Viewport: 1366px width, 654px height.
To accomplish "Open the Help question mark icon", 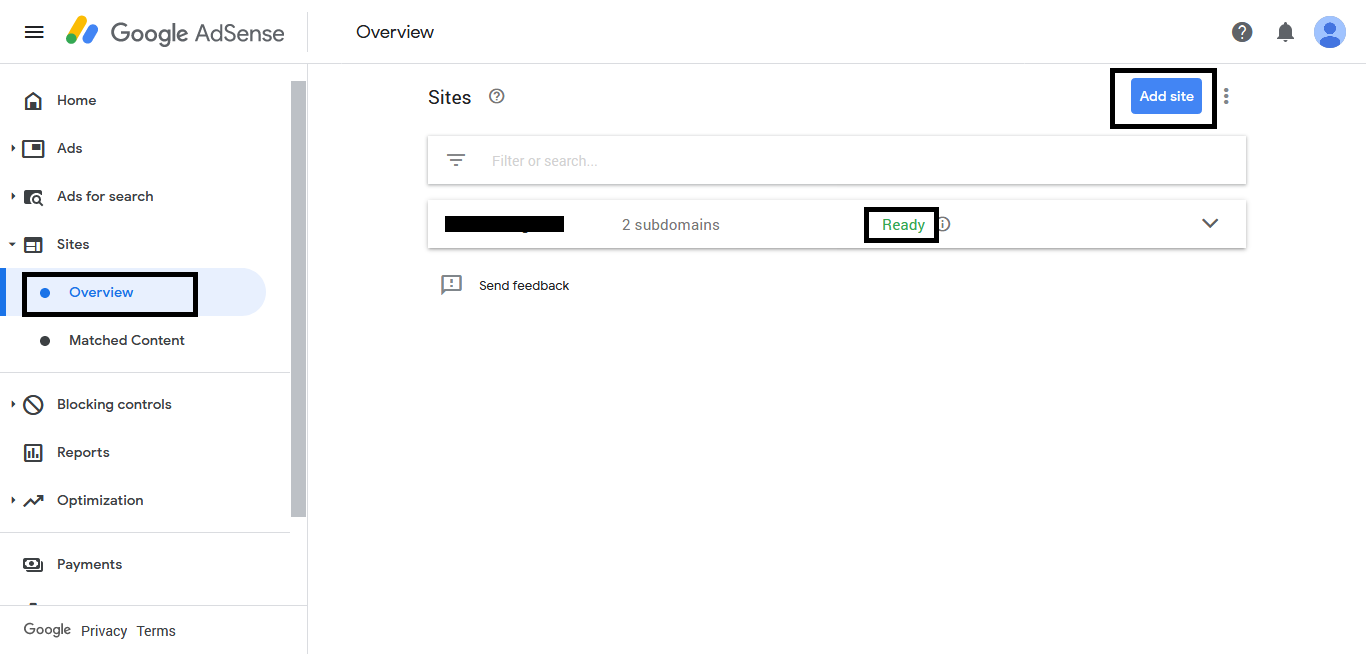I will click(x=1242, y=32).
